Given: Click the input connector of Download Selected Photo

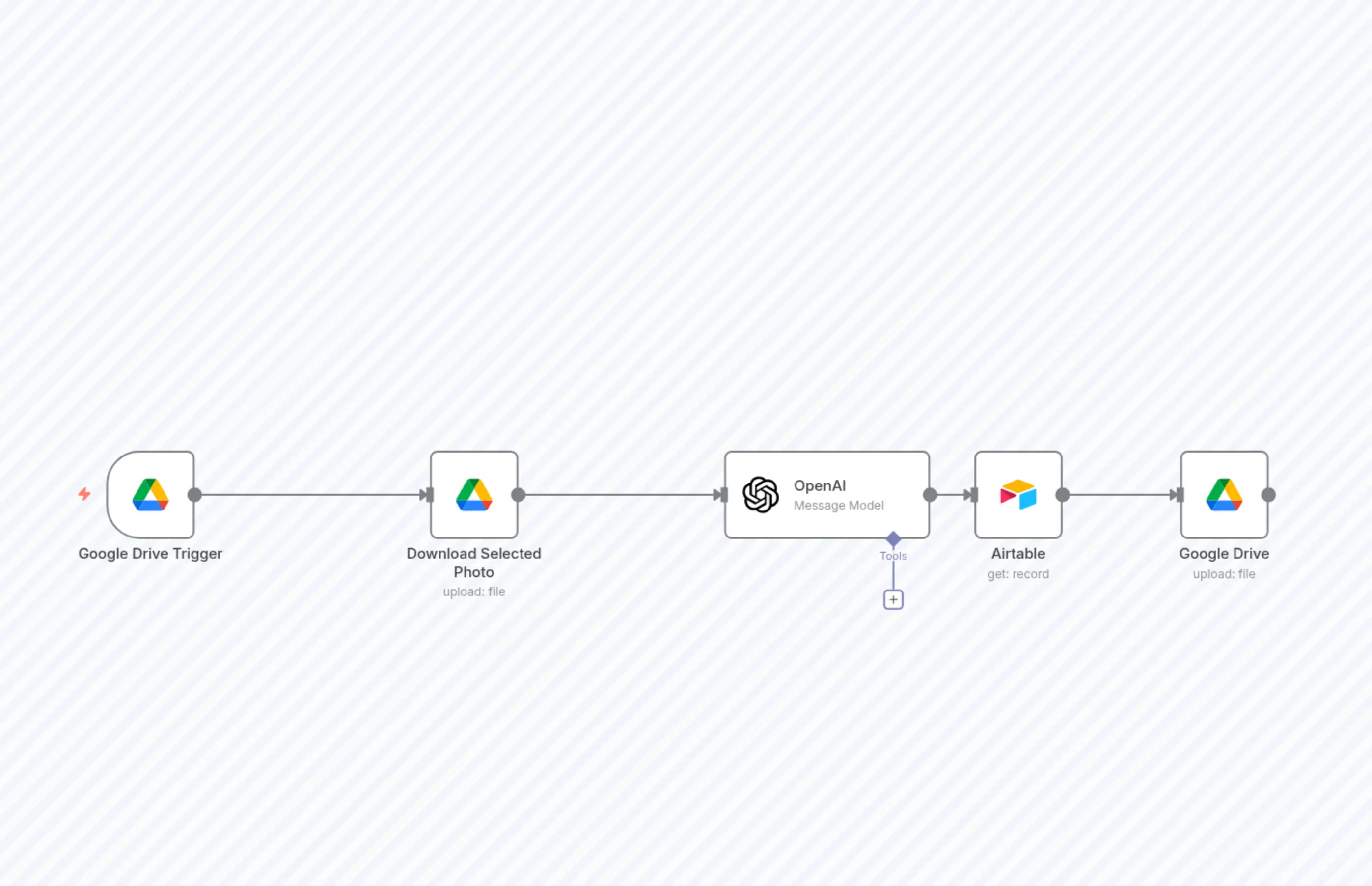Looking at the screenshot, I should 428,494.
